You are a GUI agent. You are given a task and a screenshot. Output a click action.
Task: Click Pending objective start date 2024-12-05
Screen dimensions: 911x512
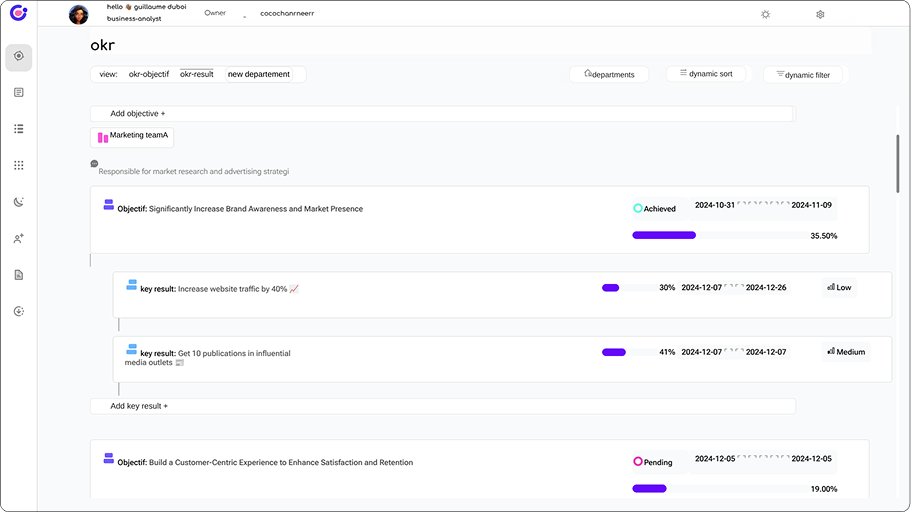coord(715,459)
